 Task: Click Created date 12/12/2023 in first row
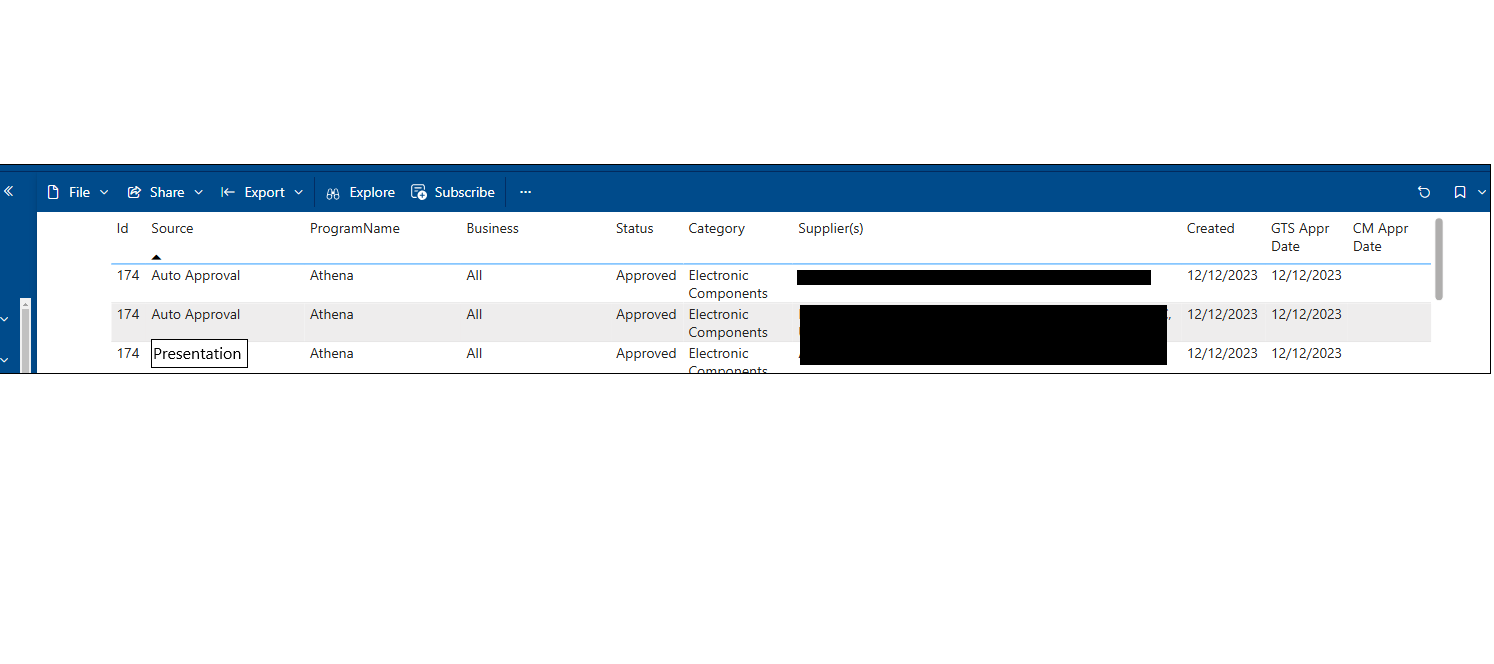point(1222,275)
